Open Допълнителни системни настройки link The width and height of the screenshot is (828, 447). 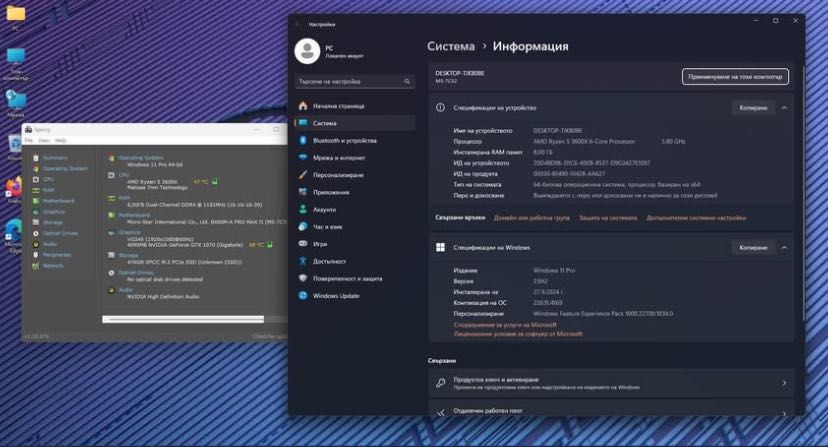coord(697,218)
